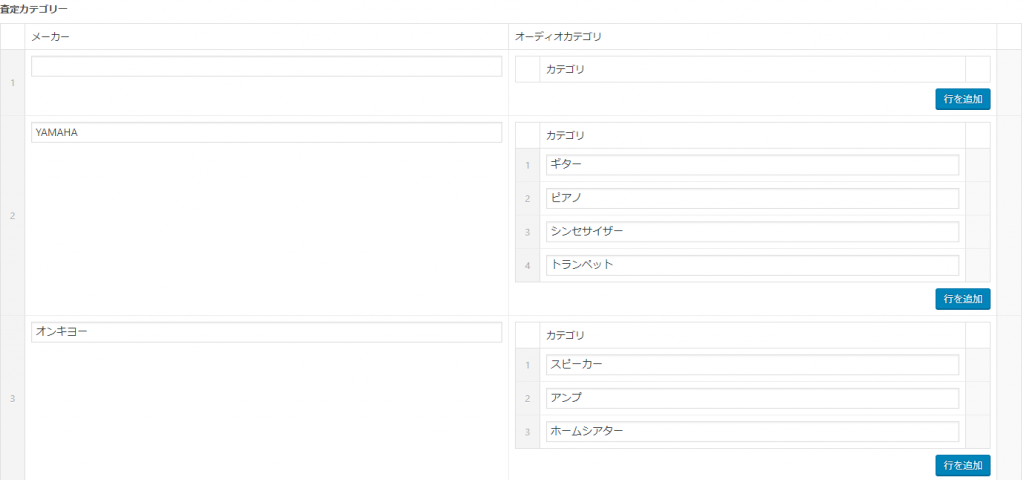Focus the トランペット category field

752,265
